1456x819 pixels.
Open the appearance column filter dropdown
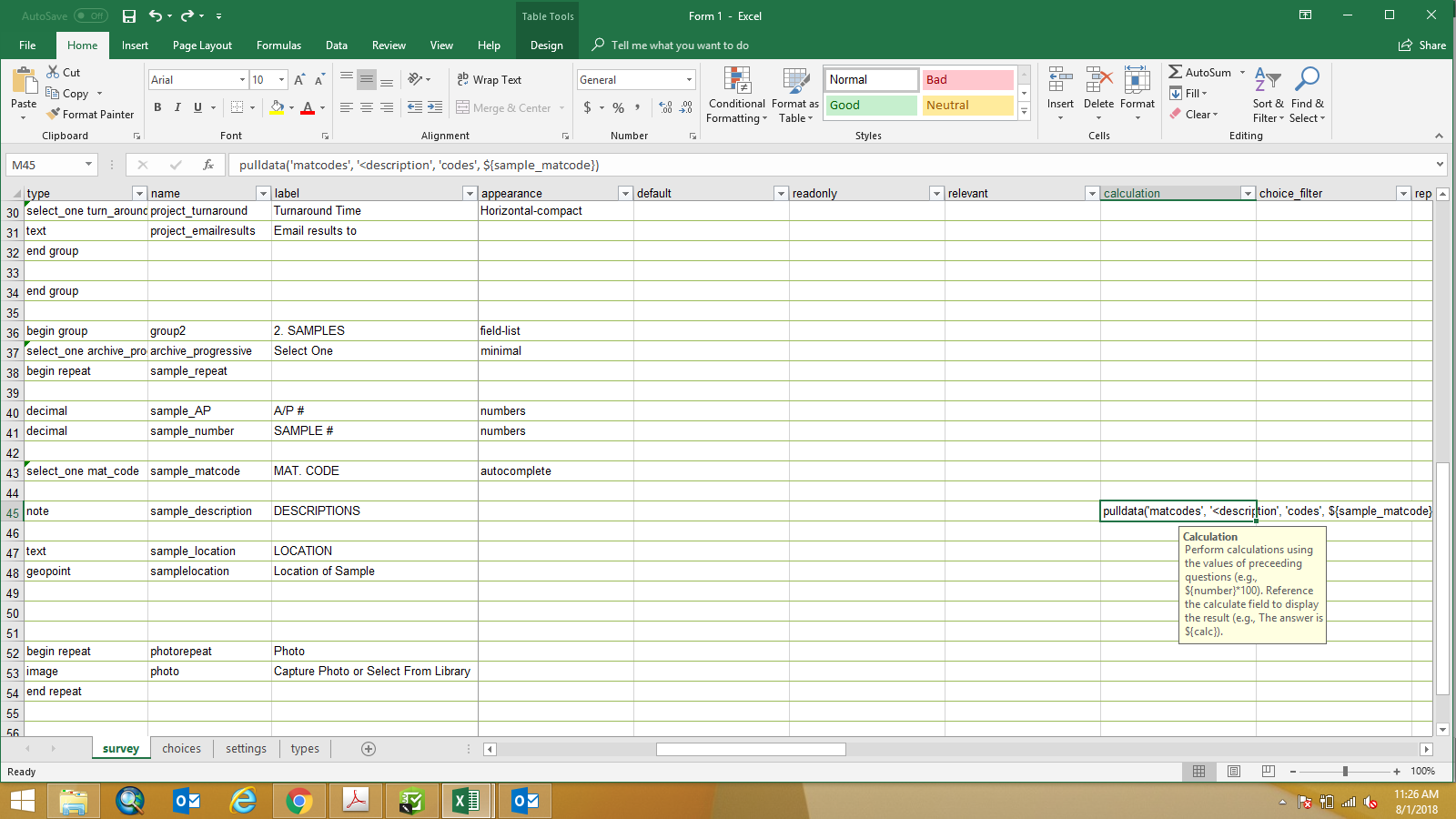[x=625, y=193]
